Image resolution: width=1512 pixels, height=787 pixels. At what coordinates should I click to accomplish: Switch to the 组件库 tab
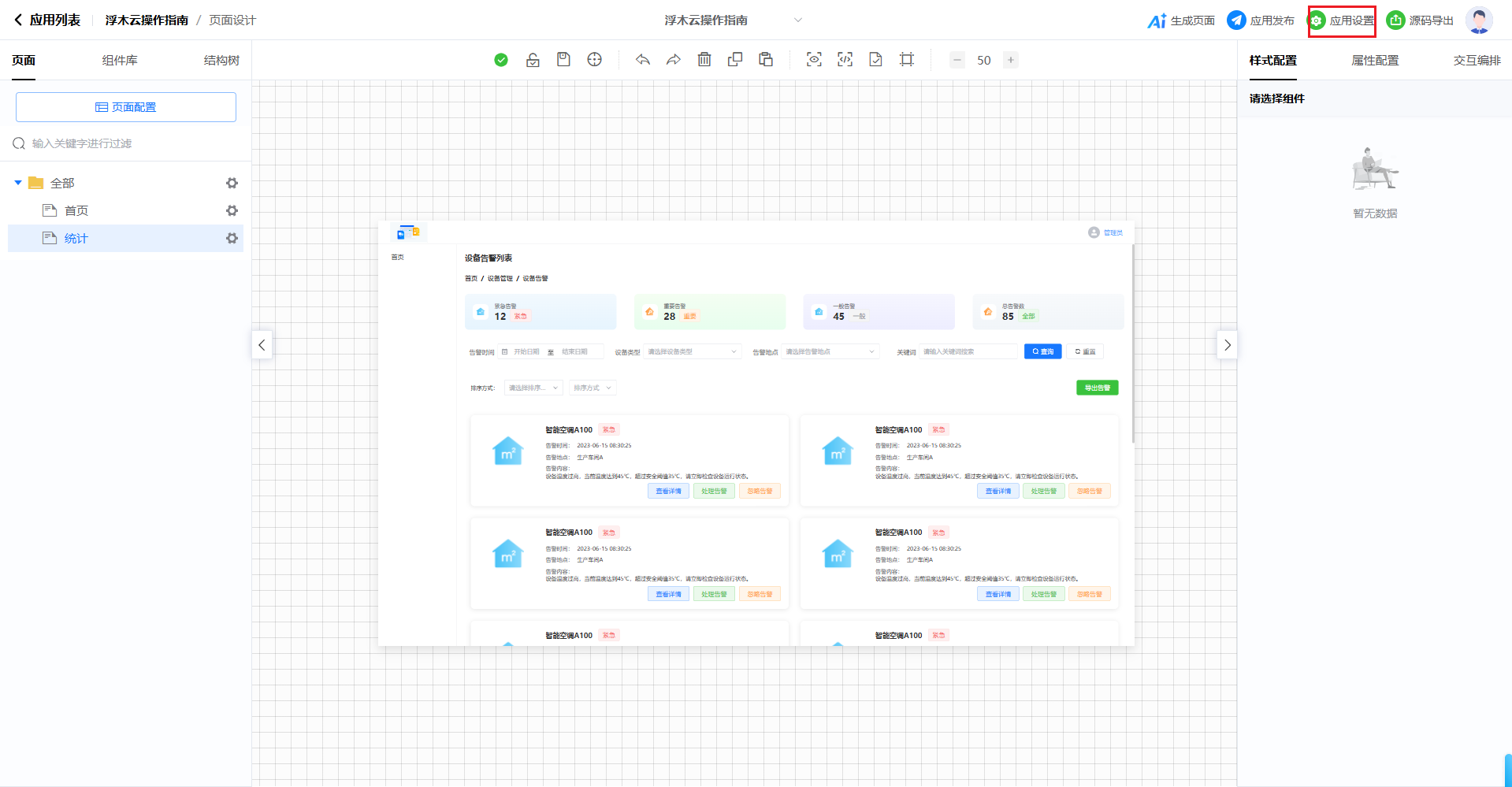point(120,61)
